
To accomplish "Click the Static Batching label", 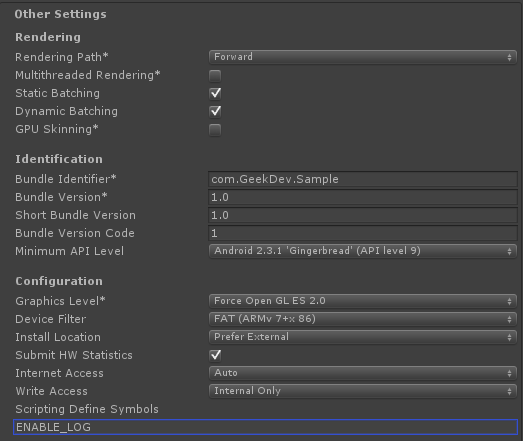I will 57,93.
